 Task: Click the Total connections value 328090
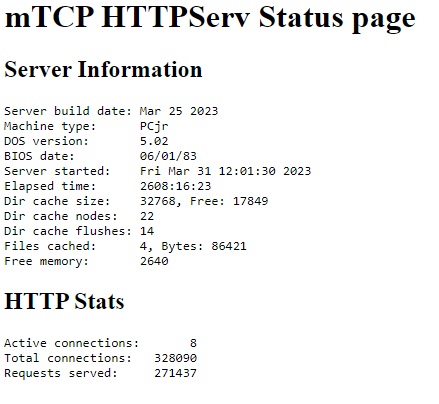[175, 358]
